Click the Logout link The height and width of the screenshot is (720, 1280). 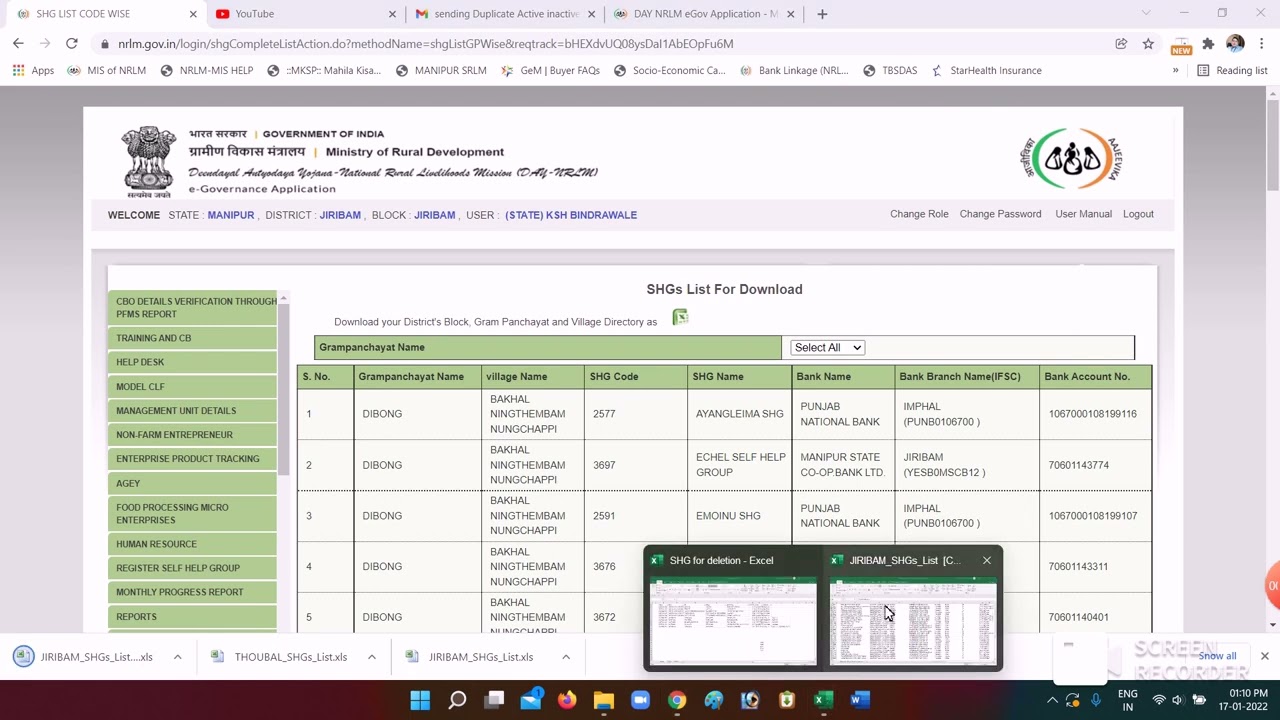[x=1138, y=214]
